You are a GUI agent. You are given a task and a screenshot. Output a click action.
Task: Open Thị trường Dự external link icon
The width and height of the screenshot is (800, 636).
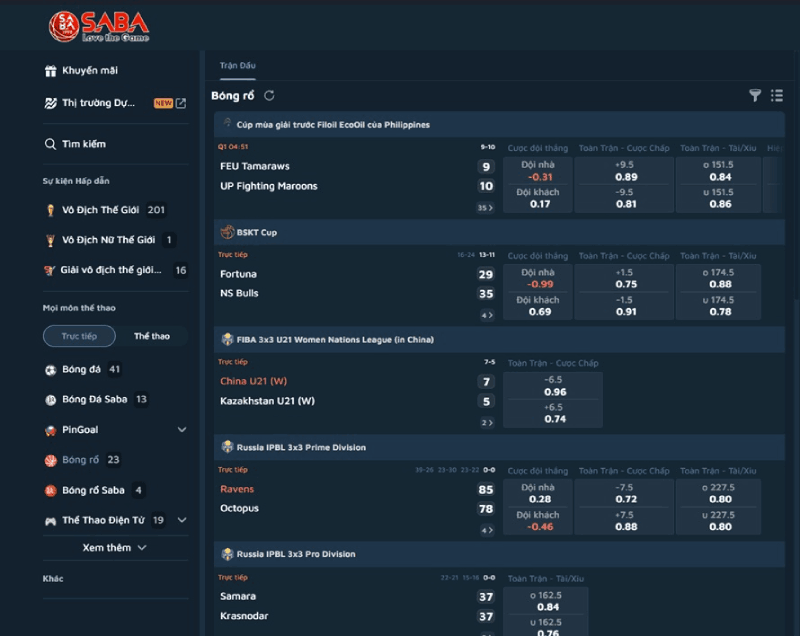181,103
